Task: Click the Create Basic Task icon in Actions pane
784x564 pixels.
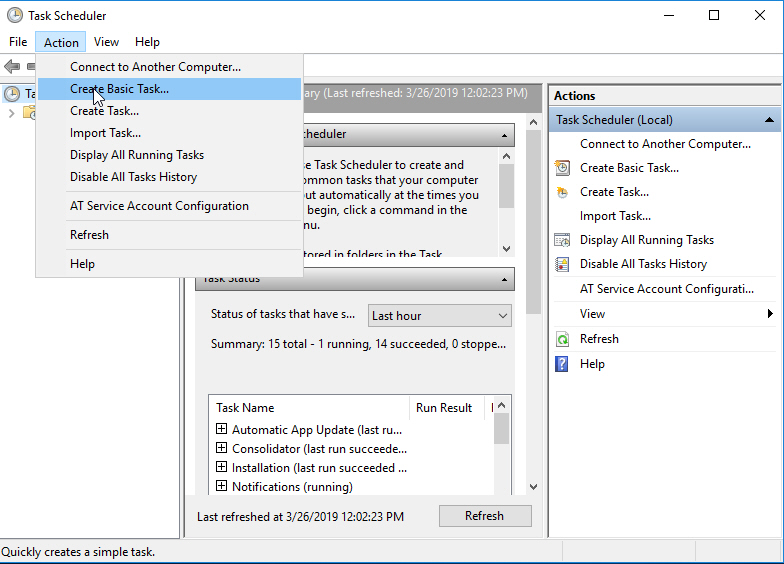Action: (x=562, y=168)
